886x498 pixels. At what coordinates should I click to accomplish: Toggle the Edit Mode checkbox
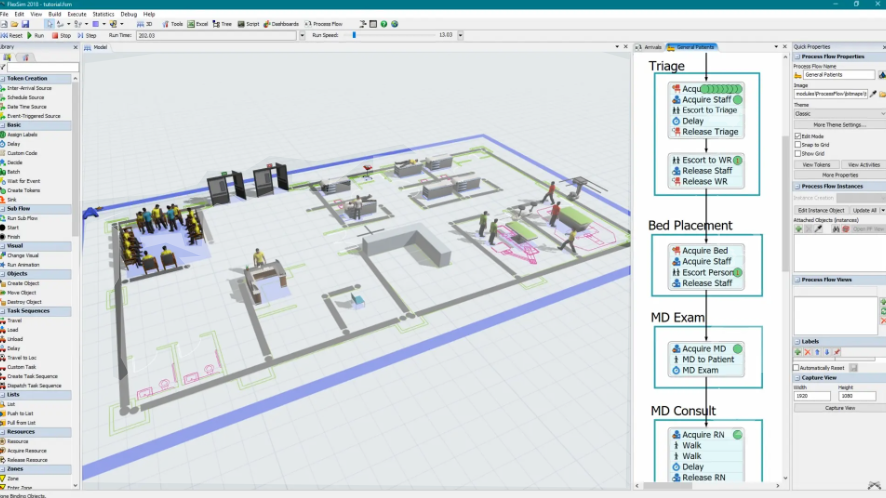tap(798, 136)
